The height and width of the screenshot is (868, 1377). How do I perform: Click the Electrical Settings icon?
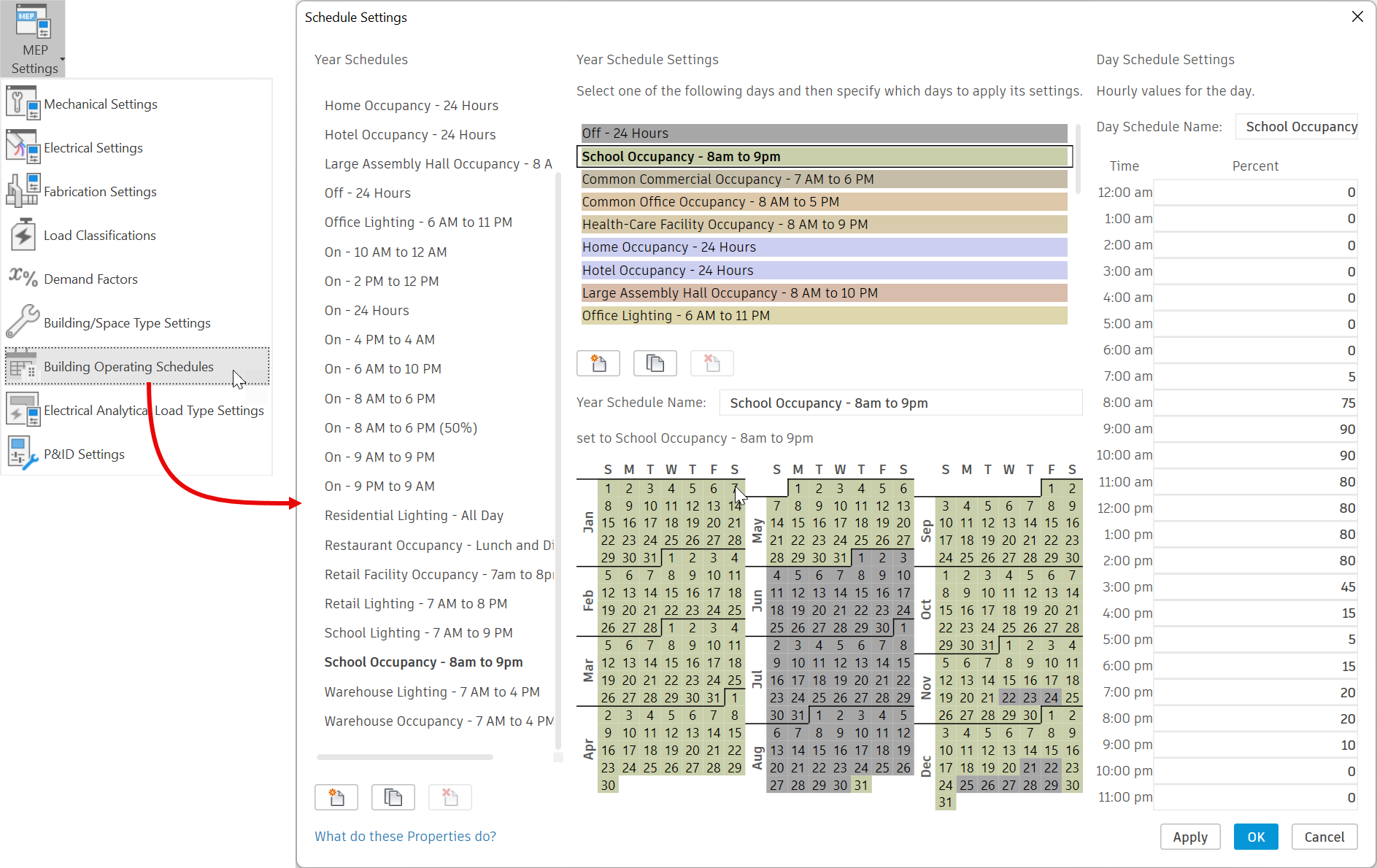click(23, 147)
